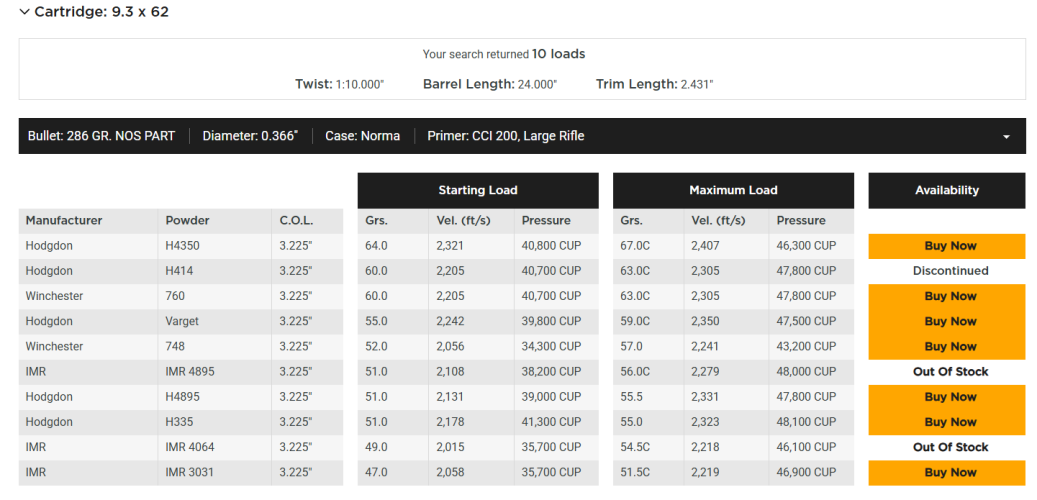Image resolution: width=1037 pixels, height=500 pixels.
Task: Click the 64.0 starting grains value
Action: point(376,246)
